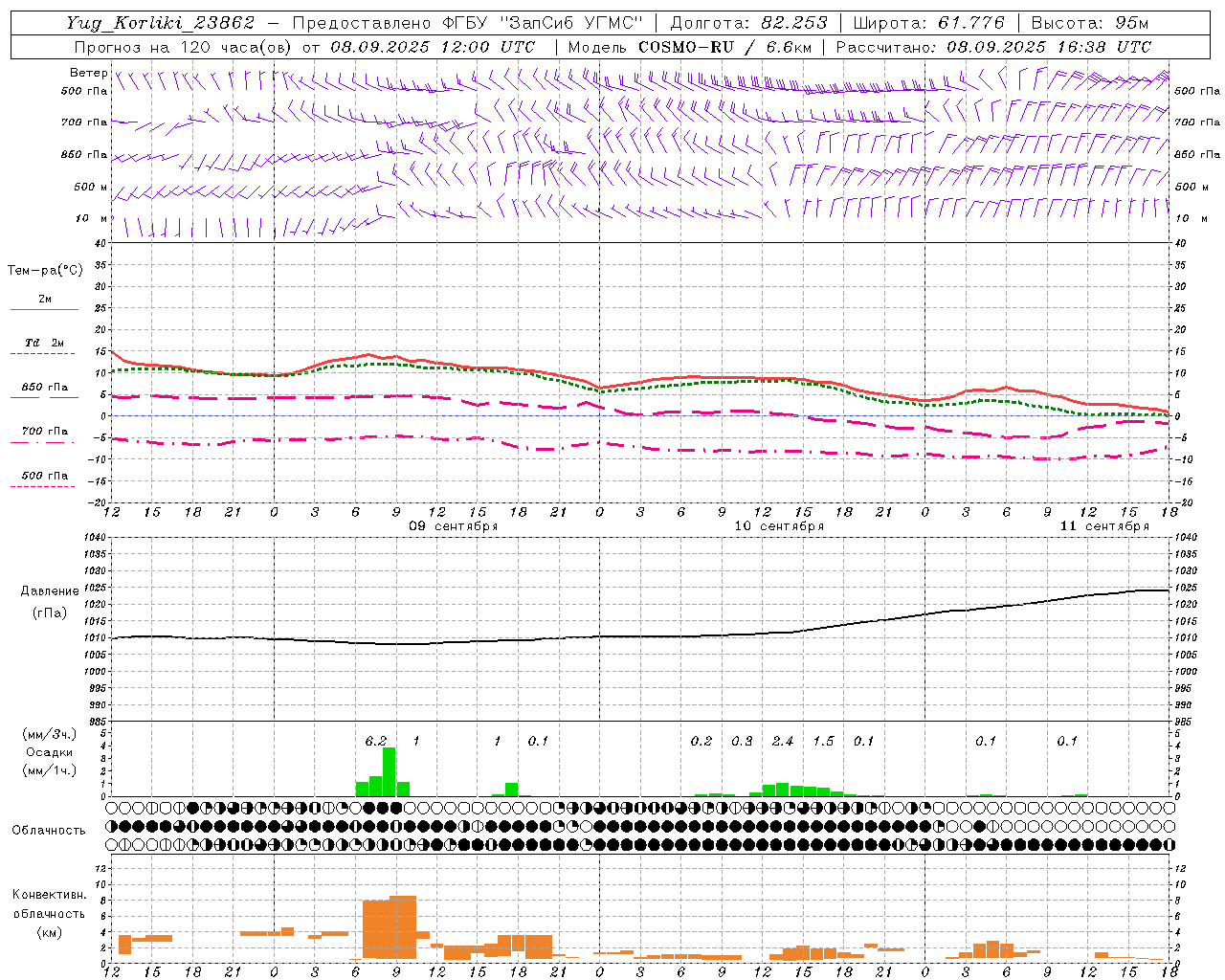Click the computed time Рассчитано: 08.09.2025 16:38 UTC
The width and height of the screenshot is (1225, 980).
coord(994,47)
